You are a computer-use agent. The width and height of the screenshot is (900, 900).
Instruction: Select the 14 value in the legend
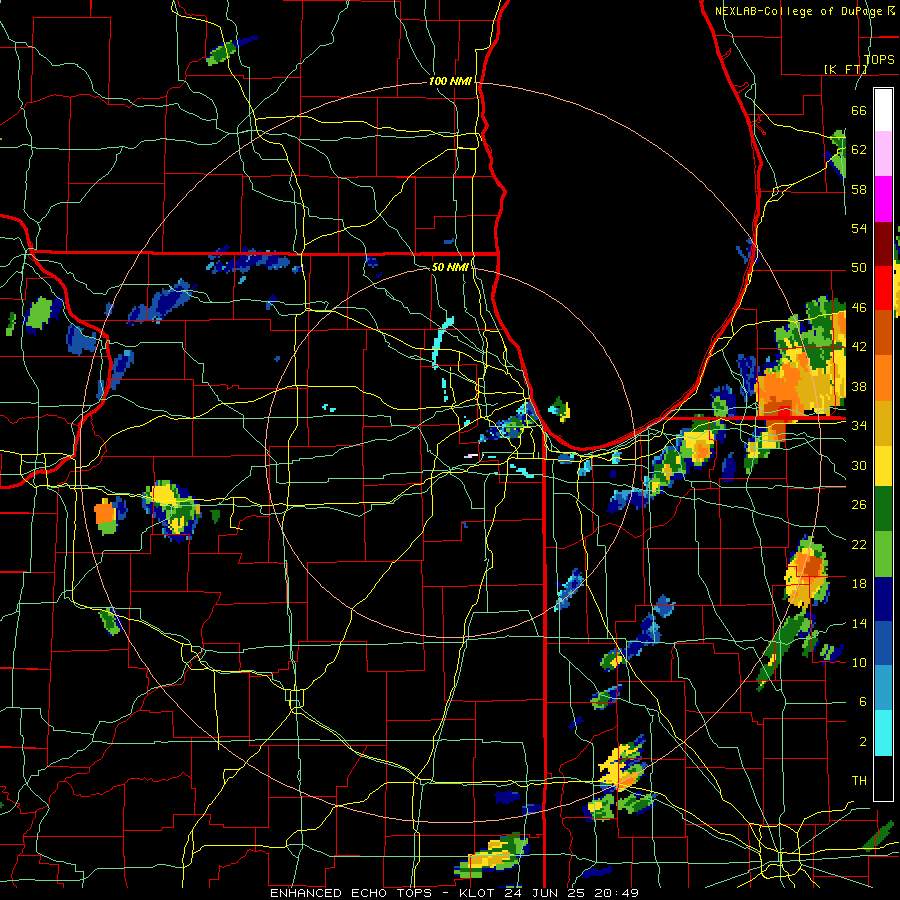(x=859, y=623)
